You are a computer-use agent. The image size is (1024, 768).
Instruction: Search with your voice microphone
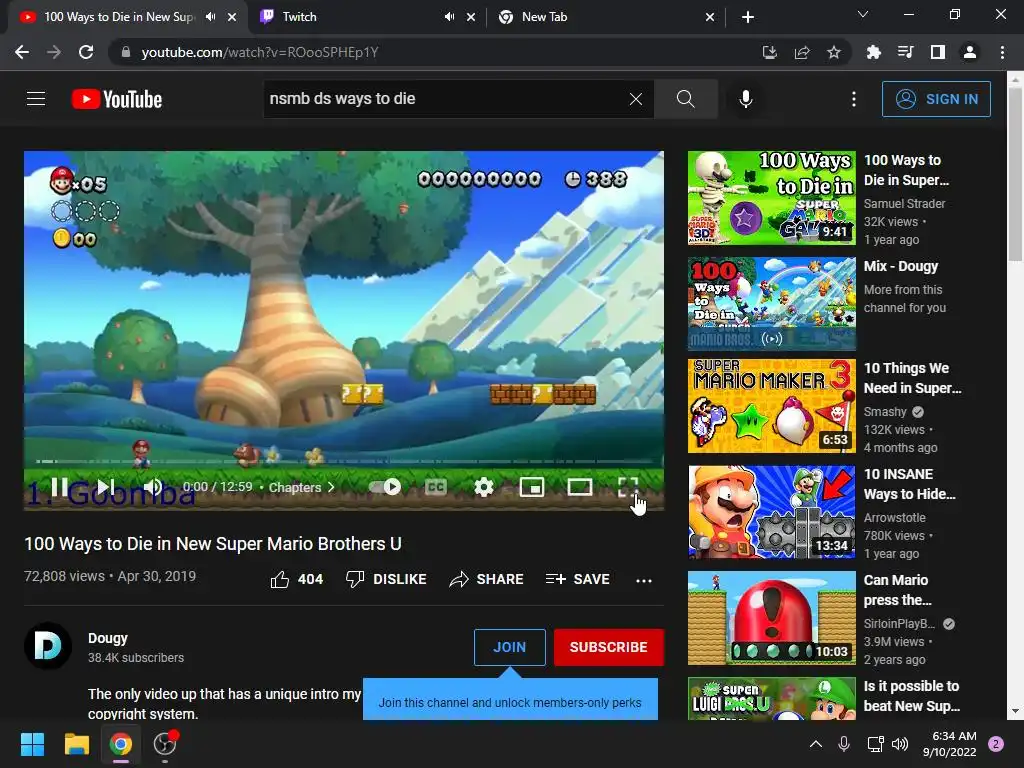point(746,99)
